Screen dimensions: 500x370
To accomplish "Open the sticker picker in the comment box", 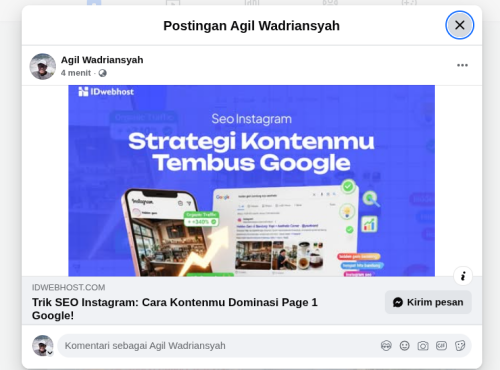I will coord(460,346).
